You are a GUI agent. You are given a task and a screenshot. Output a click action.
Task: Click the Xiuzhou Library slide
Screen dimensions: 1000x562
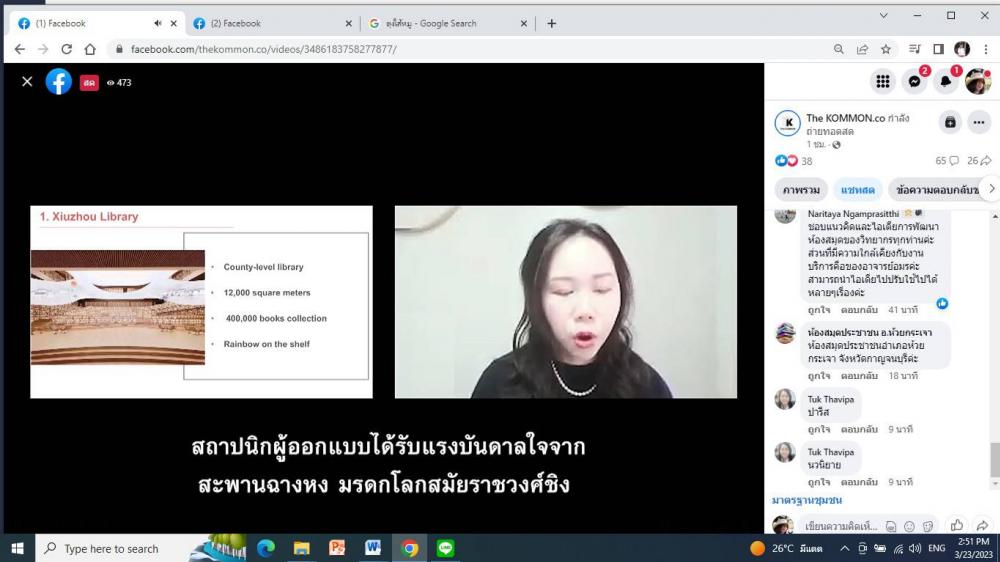(202, 302)
